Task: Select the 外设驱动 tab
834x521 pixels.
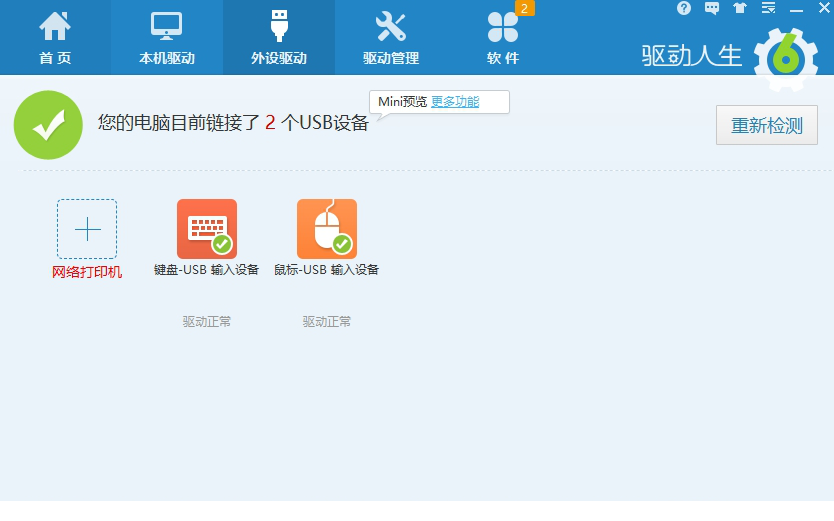Action: 279,37
